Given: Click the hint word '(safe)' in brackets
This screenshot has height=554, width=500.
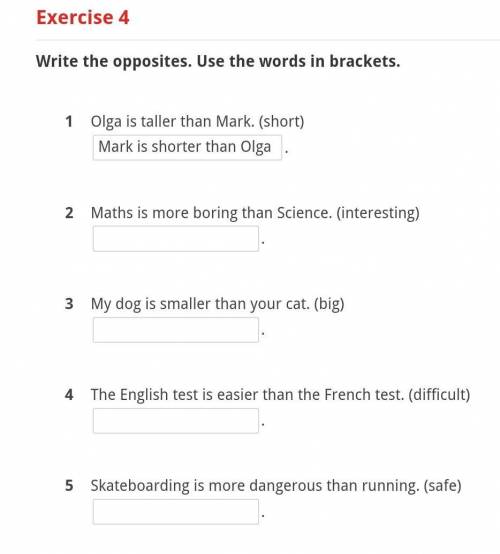Looking at the screenshot, I should (442, 486).
